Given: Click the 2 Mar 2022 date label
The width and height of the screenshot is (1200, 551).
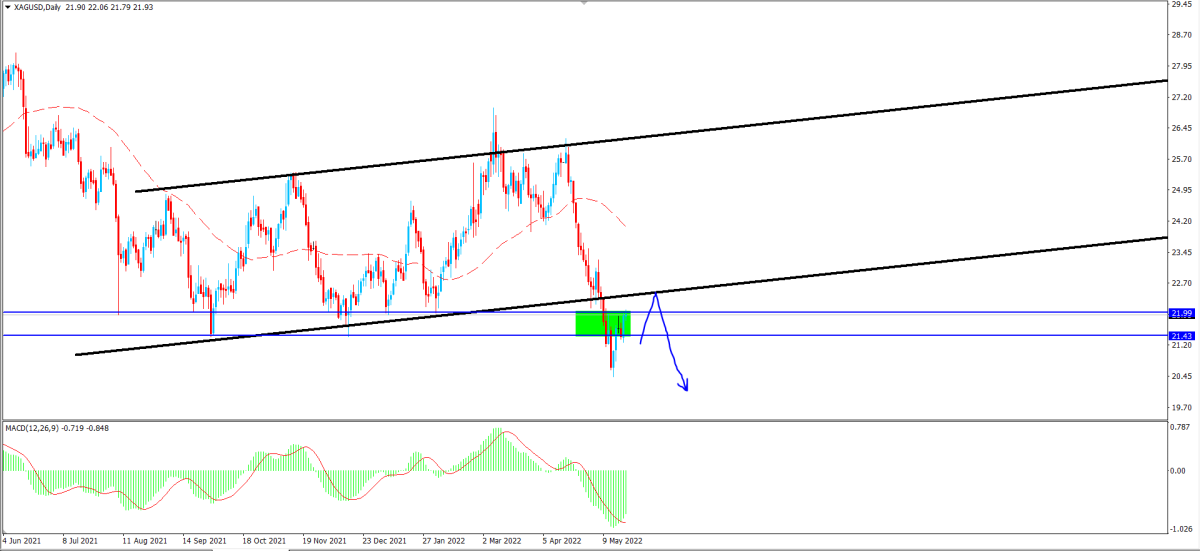Looking at the screenshot, I should pos(502,541).
